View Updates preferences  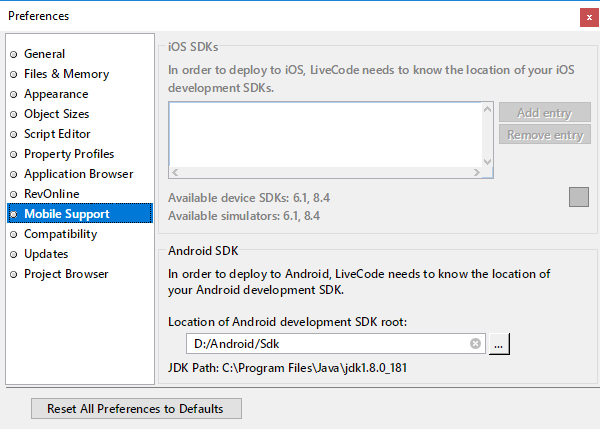46,254
